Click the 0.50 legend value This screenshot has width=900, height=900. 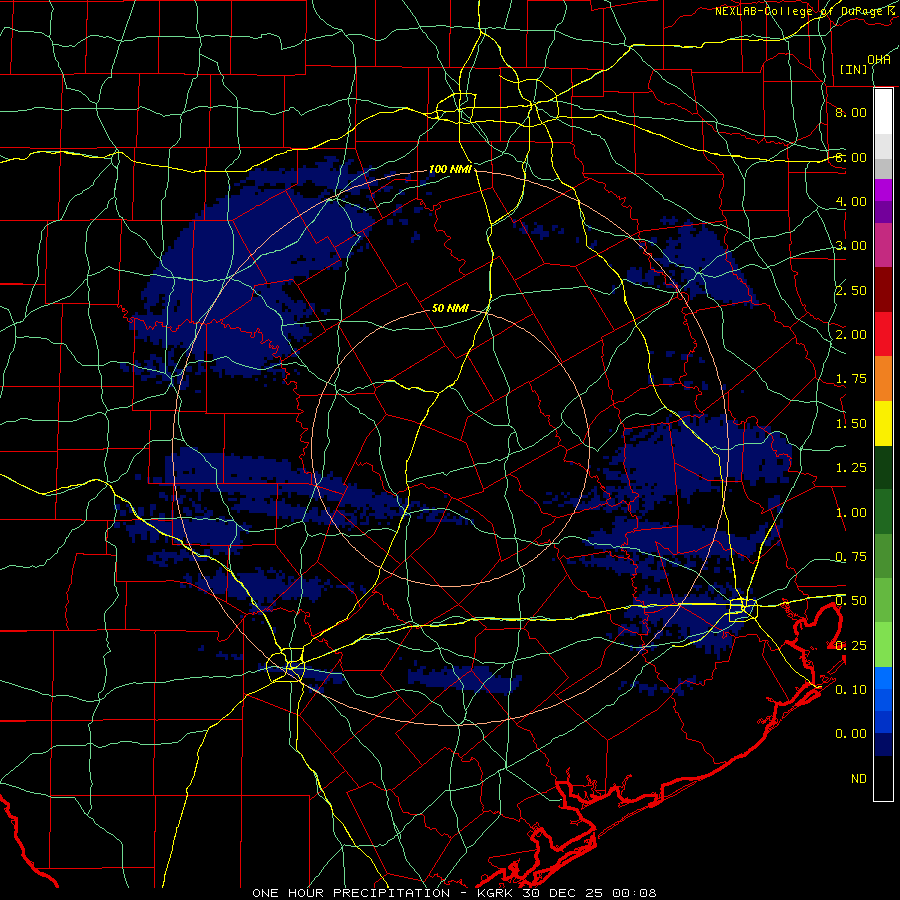[850, 601]
